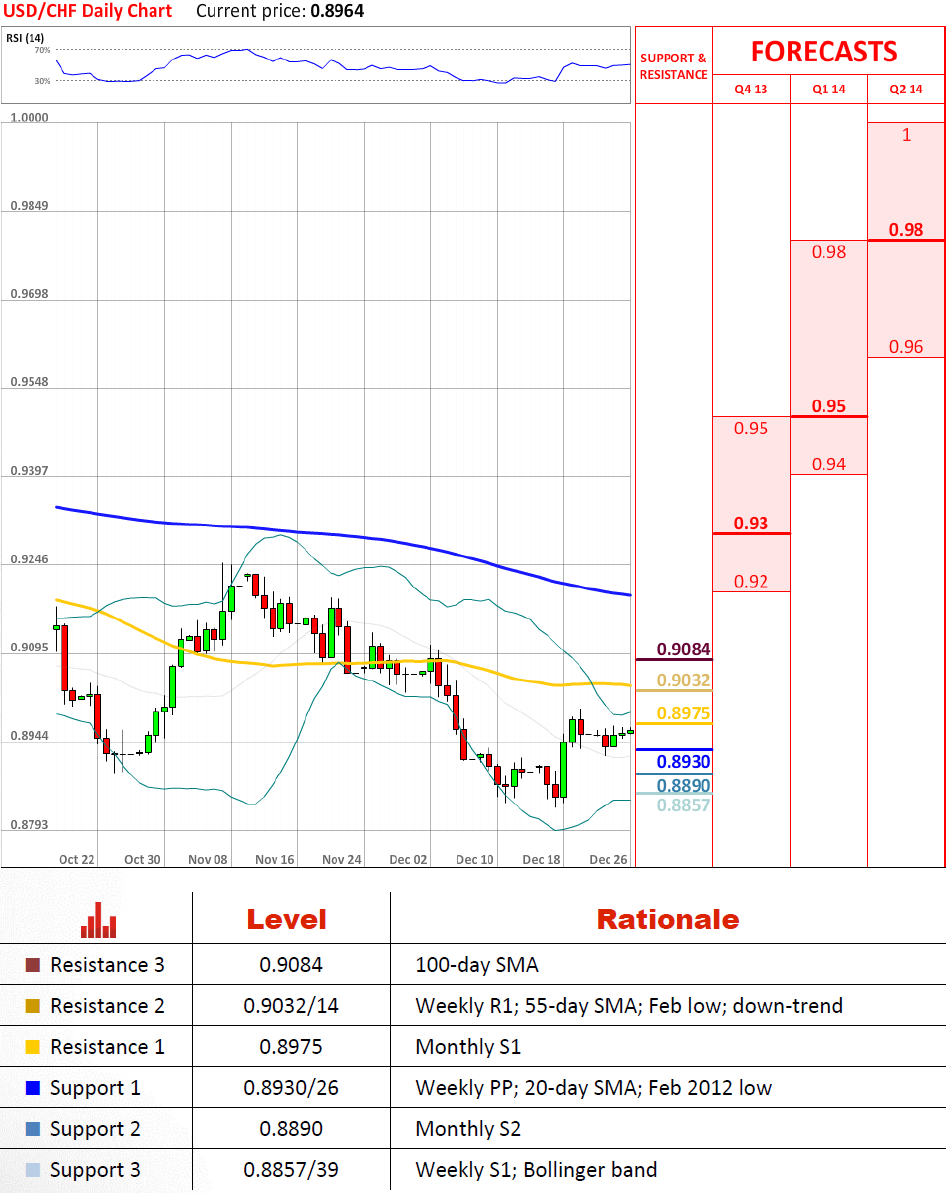The width and height of the screenshot is (948, 1193).
Task: Select the Q4 13 forecast column header
Action: (x=750, y=89)
